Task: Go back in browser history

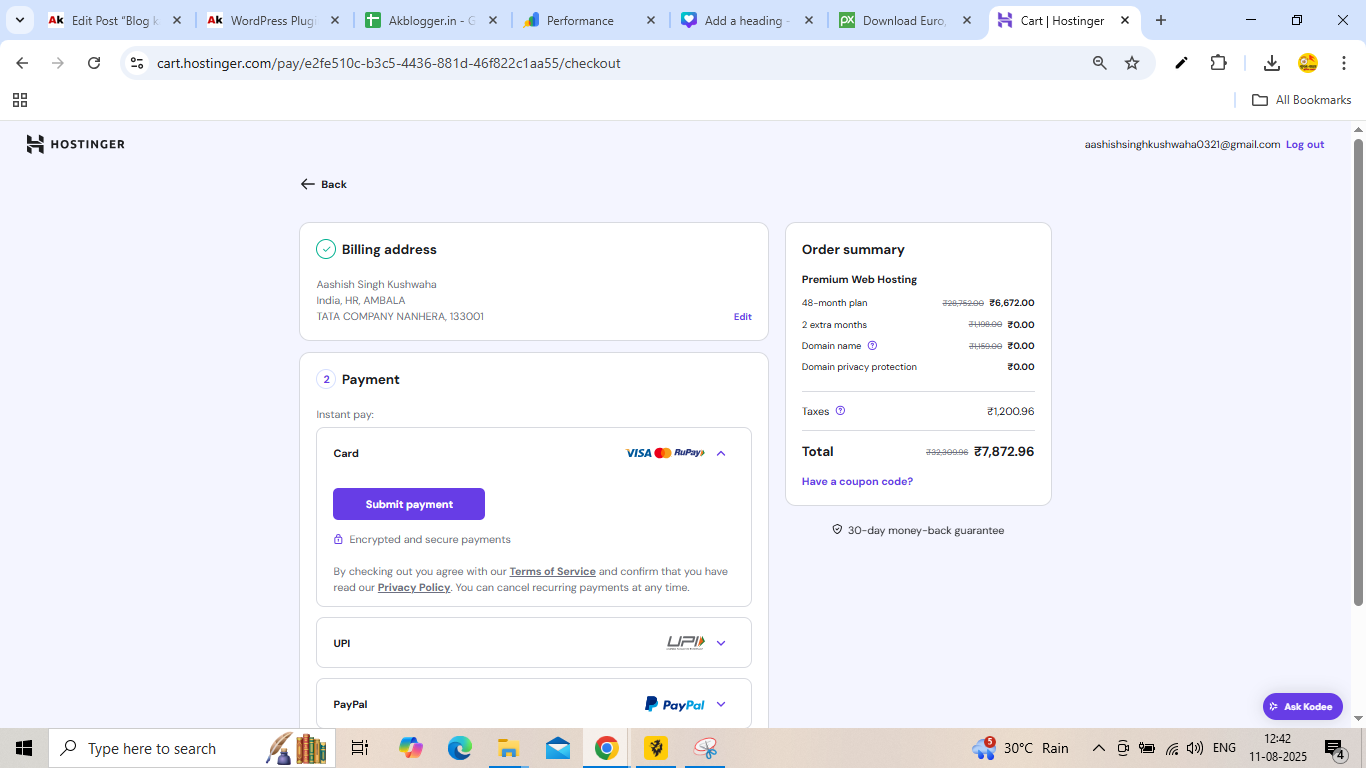Action: coord(22,63)
